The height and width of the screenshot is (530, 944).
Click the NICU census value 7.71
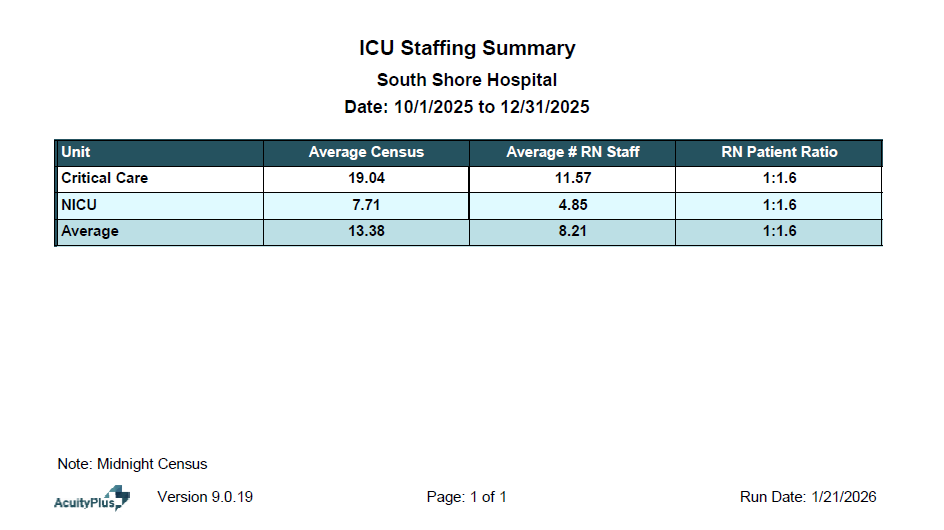pos(366,205)
